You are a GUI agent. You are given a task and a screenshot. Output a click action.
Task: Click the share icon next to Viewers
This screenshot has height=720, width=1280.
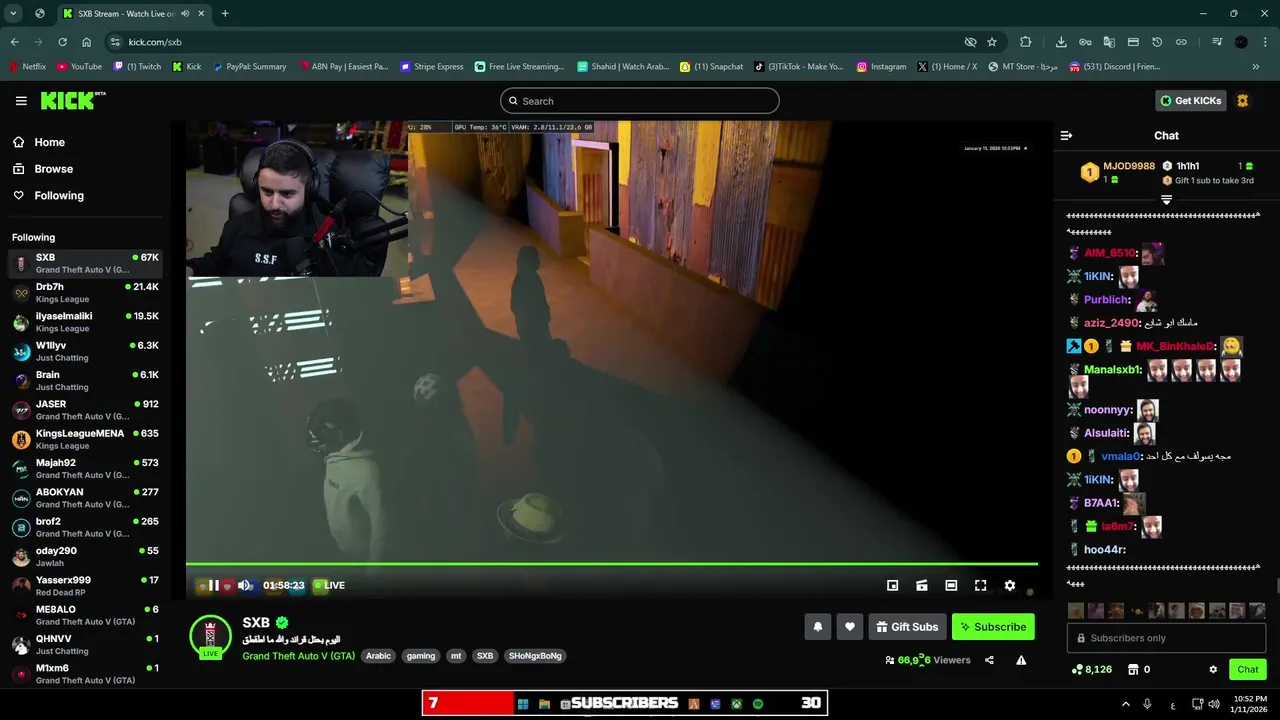coord(989,660)
